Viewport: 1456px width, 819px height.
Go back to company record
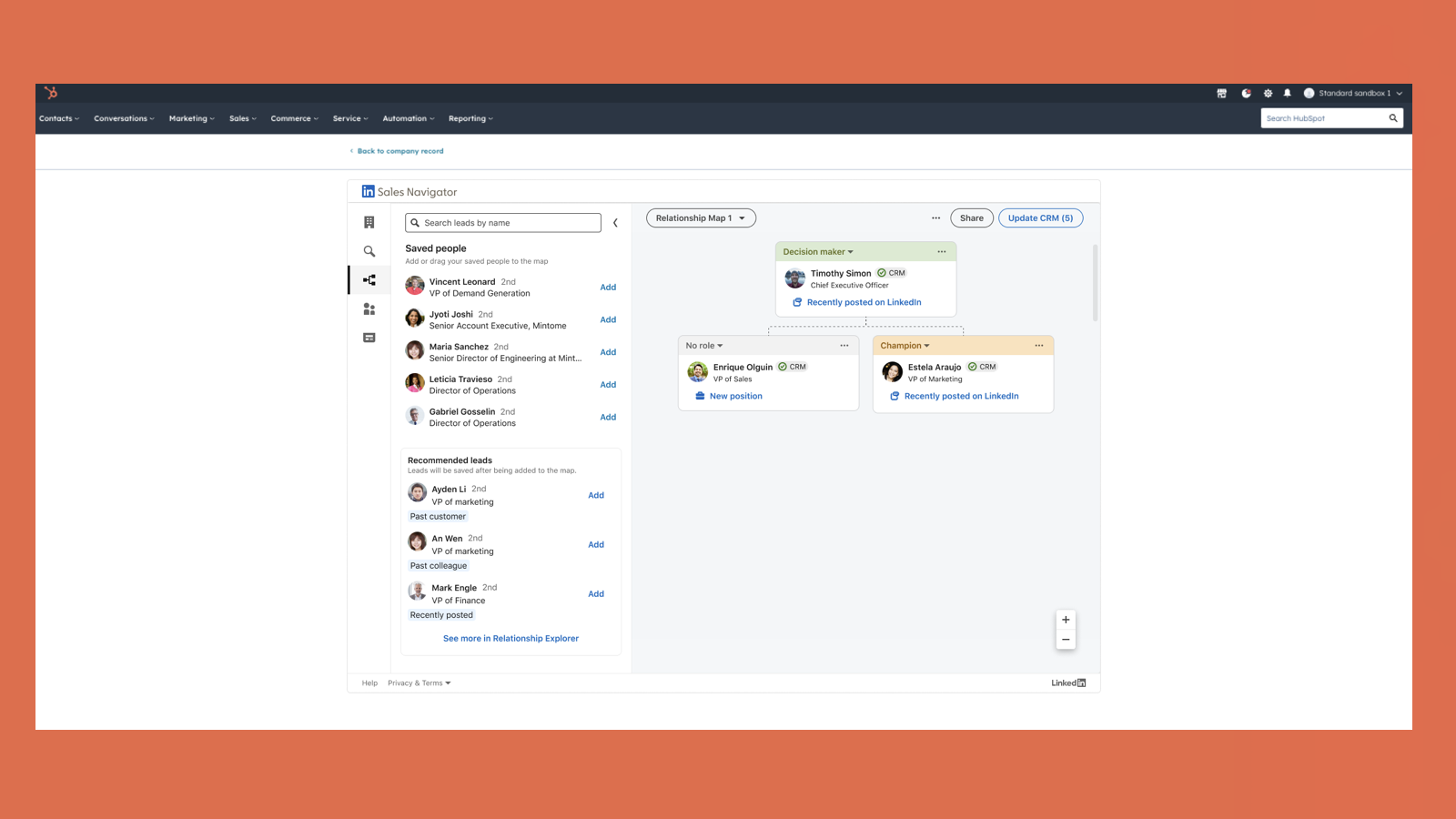point(399,151)
